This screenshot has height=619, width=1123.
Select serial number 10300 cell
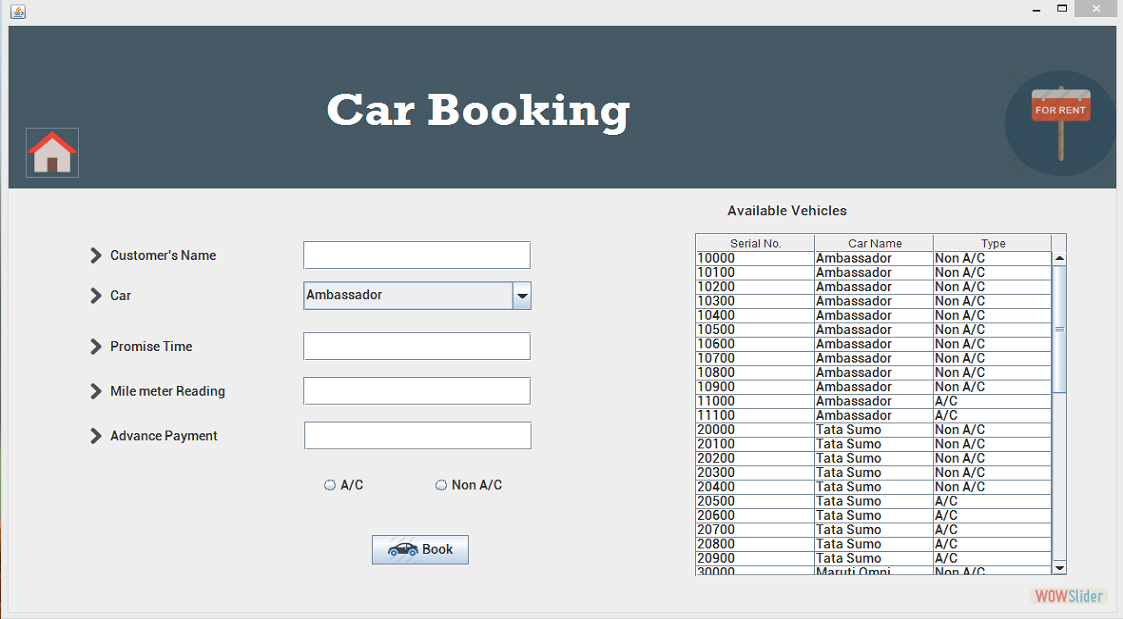coord(755,301)
